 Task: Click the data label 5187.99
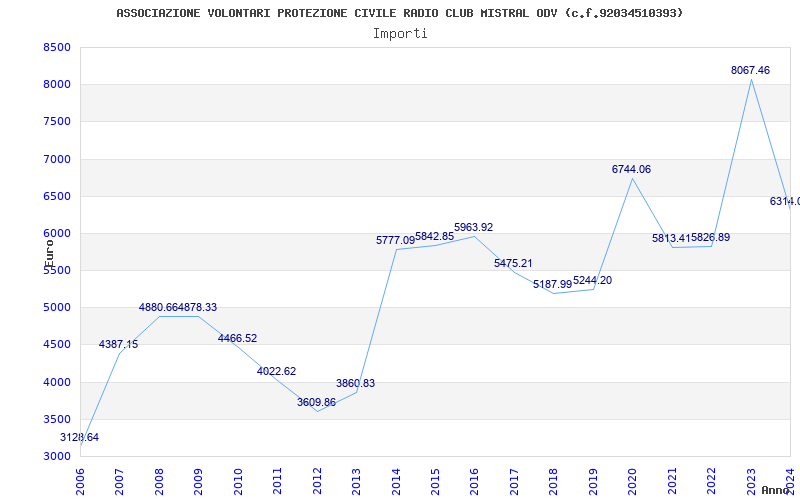553,284
